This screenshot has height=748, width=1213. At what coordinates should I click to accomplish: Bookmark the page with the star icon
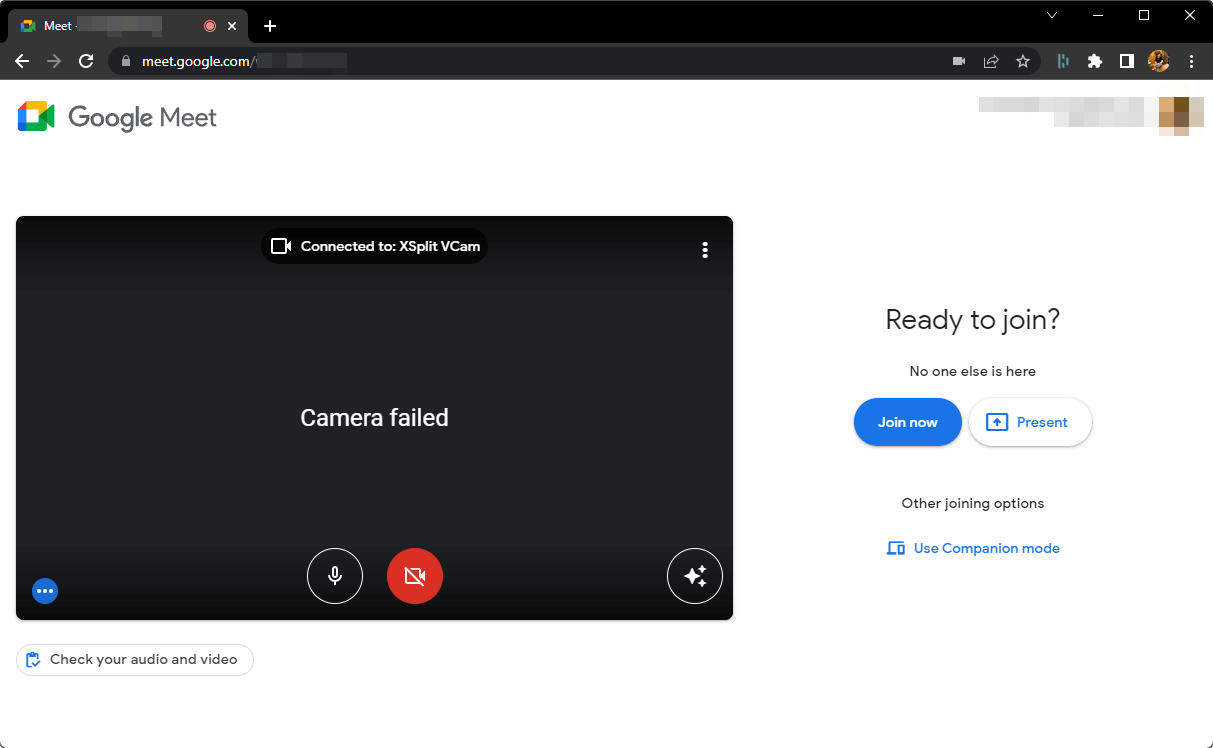click(x=1023, y=61)
